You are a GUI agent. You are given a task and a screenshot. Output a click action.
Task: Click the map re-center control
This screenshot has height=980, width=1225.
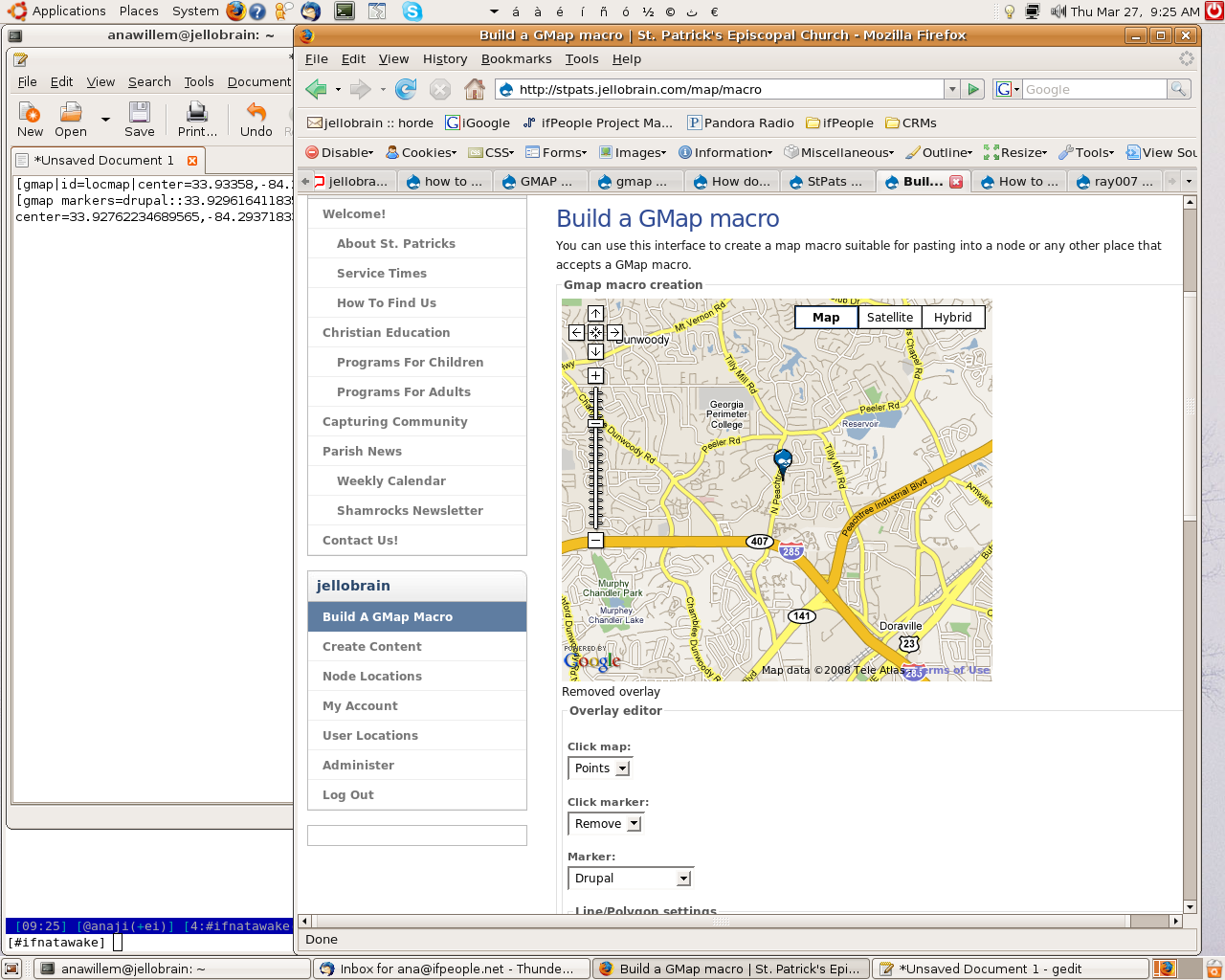click(595, 332)
